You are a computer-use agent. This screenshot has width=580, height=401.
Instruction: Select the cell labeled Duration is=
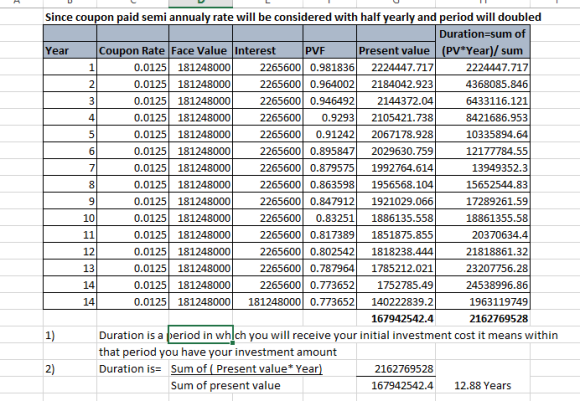pyautogui.click(x=130, y=369)
